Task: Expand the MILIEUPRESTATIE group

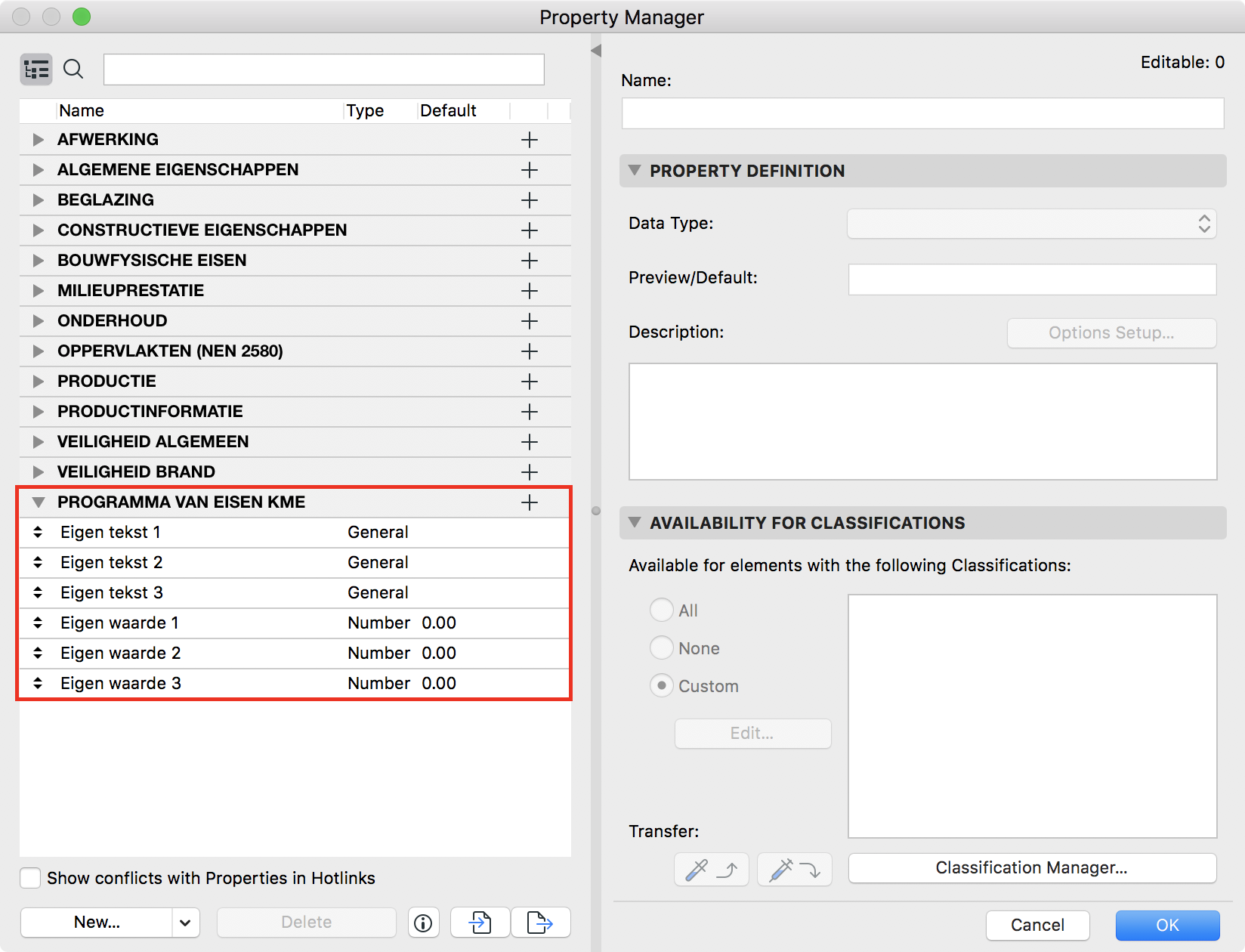Action: tap(38, 291)
